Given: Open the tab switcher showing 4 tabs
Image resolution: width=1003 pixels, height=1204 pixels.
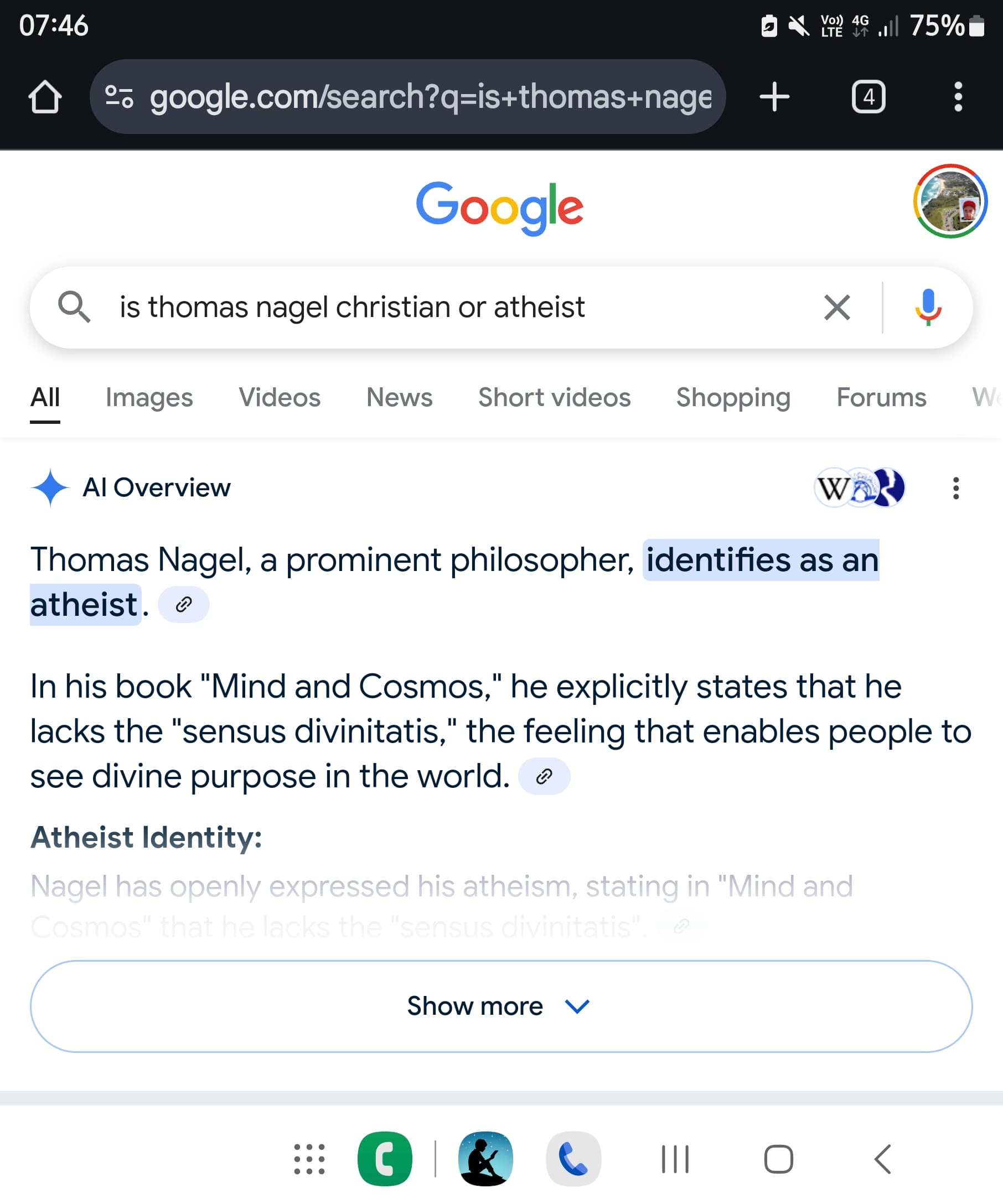Looking at the screenshot, I should (x=868, y=97).
